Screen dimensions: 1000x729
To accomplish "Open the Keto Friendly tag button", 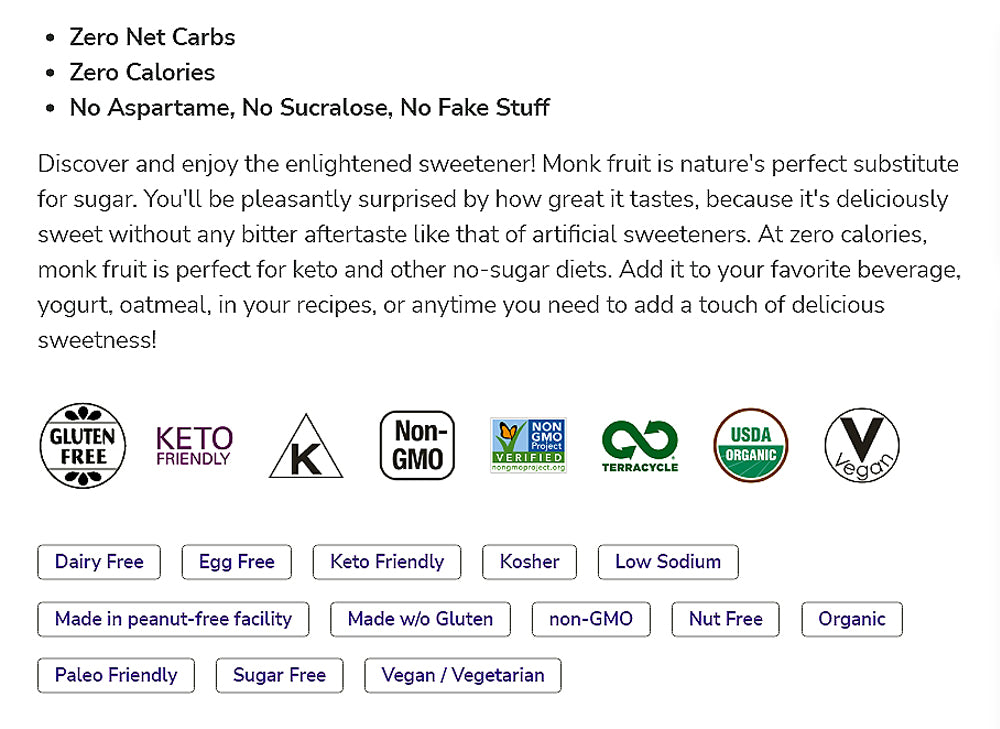I will coord(387,562).
